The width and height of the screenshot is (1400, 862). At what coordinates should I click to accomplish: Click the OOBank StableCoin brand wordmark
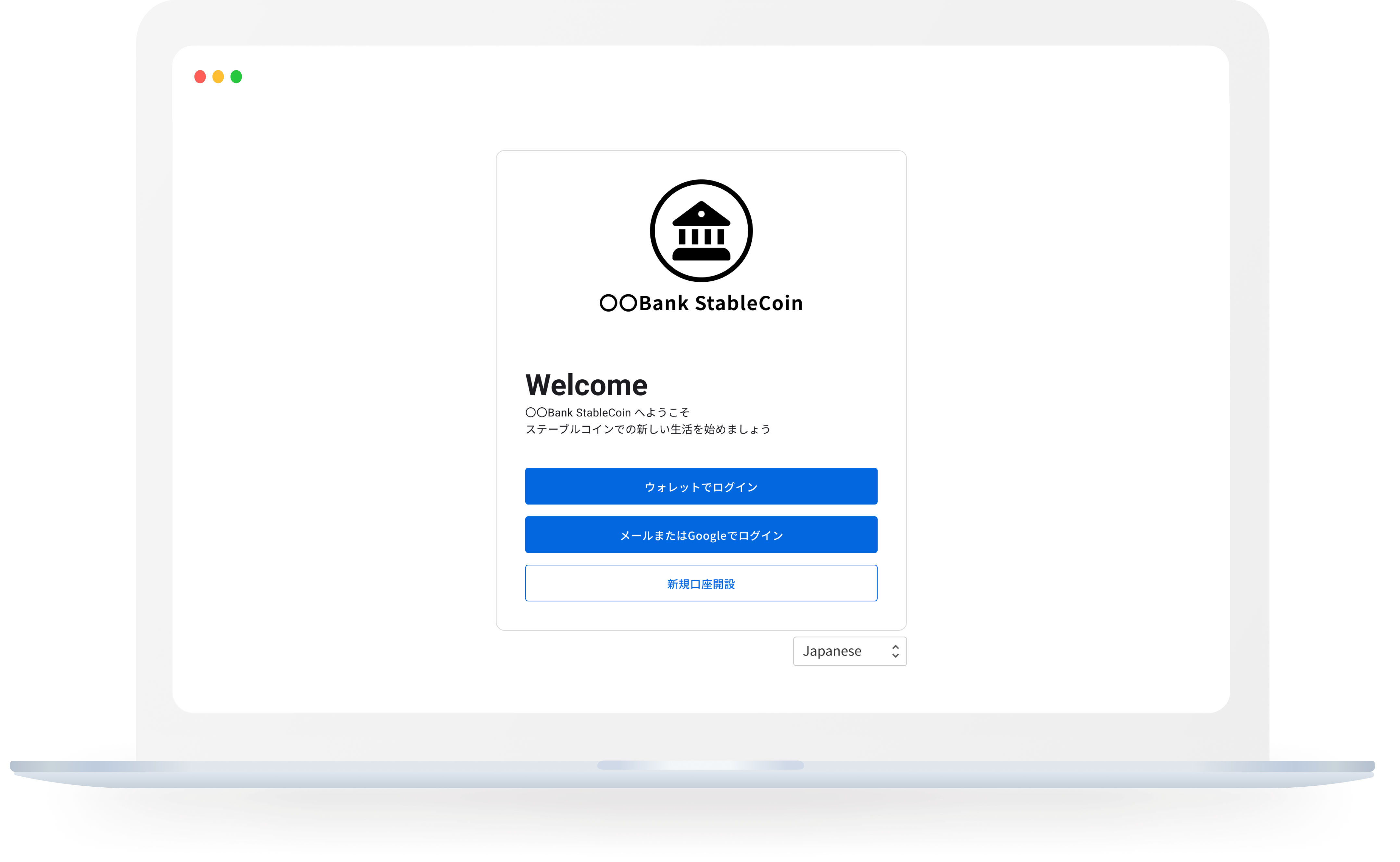click(701, 303)
